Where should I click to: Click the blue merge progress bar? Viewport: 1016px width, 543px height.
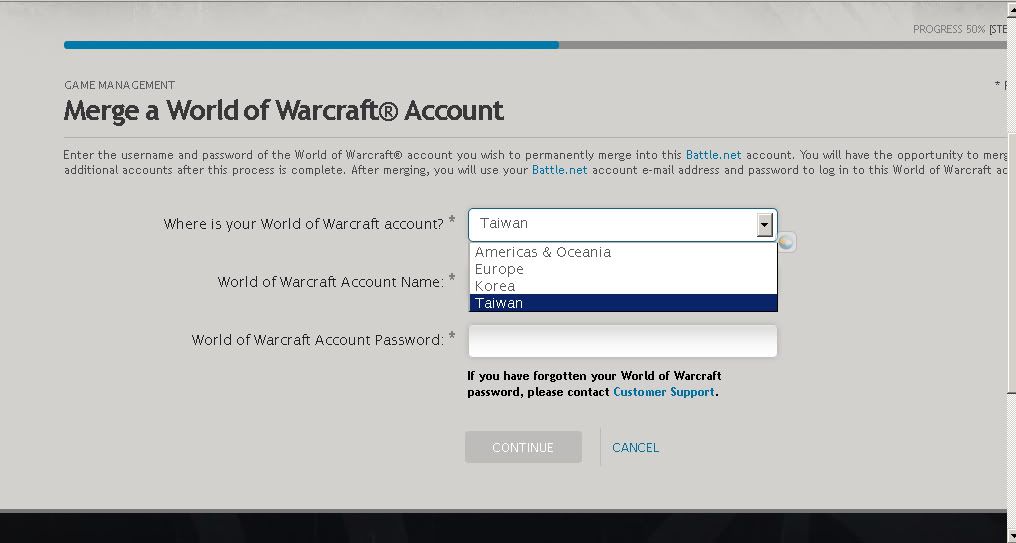pyautogui.click(x=311, y=45)
